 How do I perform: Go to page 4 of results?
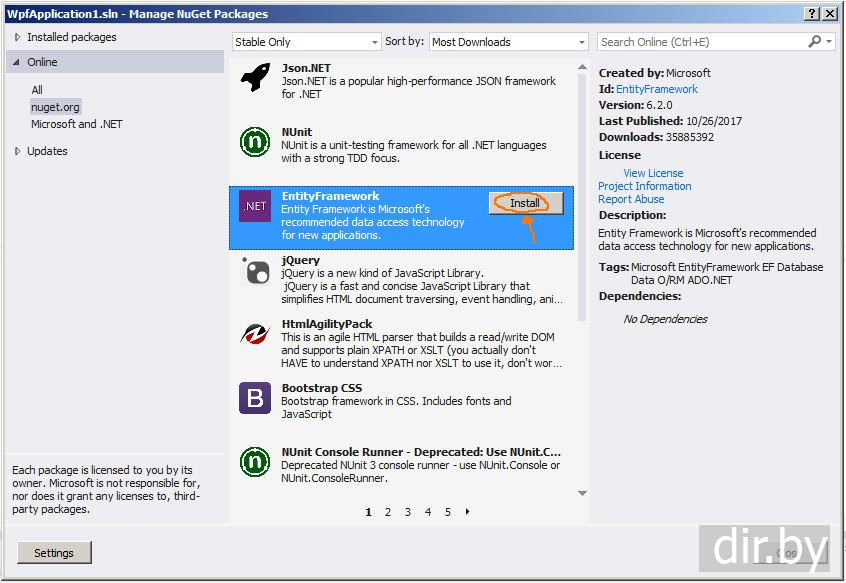tap(427, 512)
